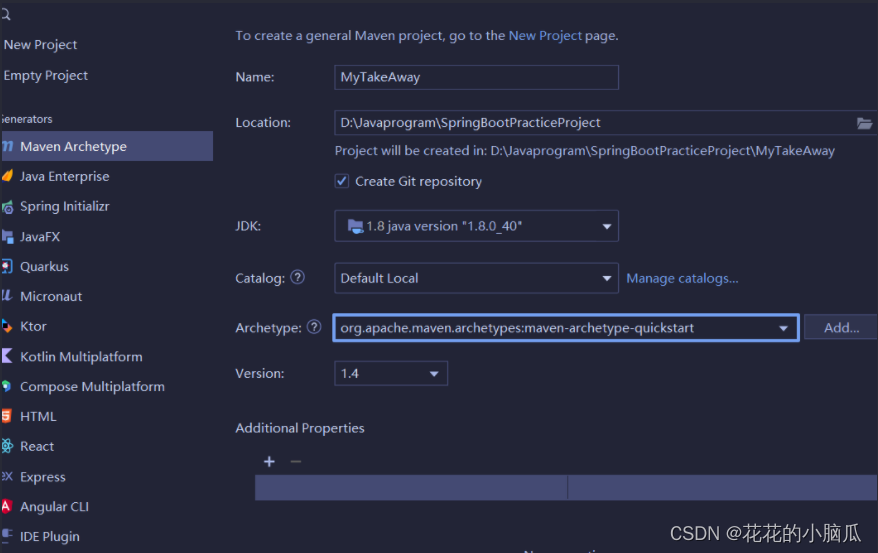Click the React atom icon
Screen dimensions: 878x553
[x=7, y=446]
